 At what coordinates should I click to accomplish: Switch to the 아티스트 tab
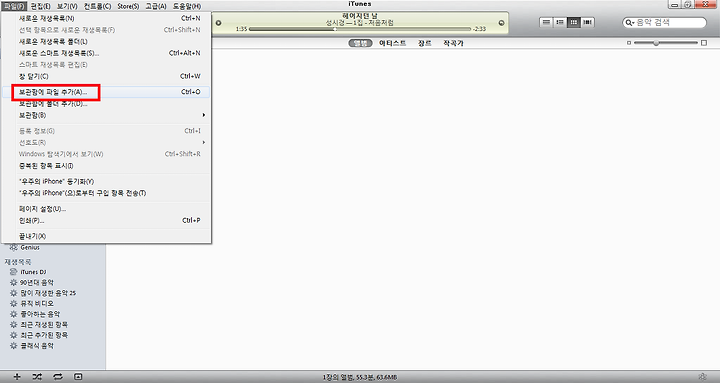[x=393, y=43]
